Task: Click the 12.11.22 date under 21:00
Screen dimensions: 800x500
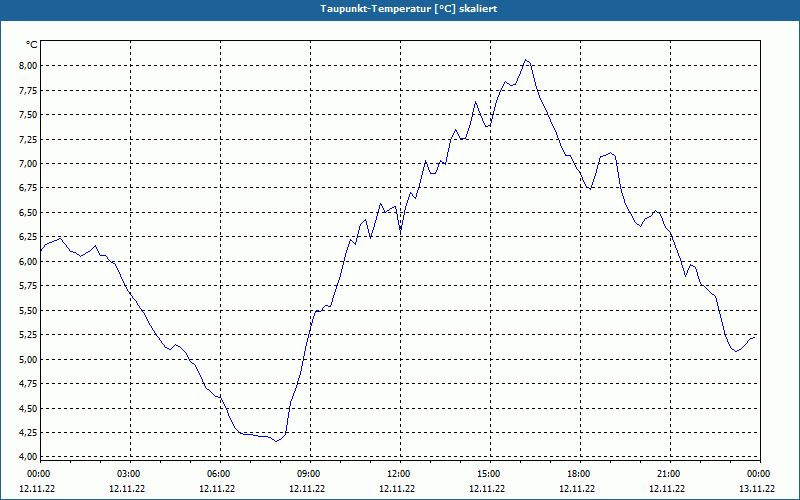Action: (667, 489)
